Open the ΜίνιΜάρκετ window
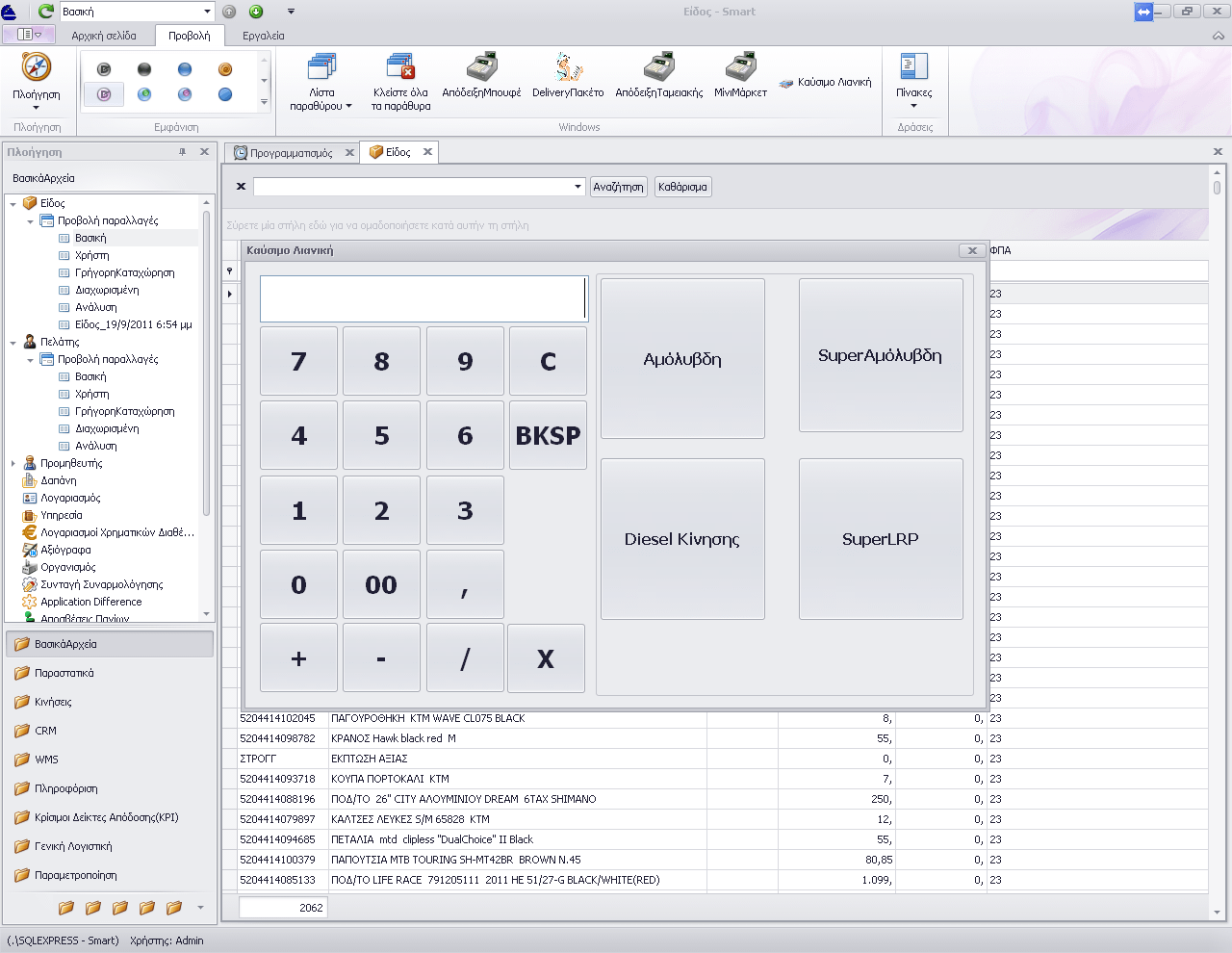The image size is (1232, 953). 740,76
